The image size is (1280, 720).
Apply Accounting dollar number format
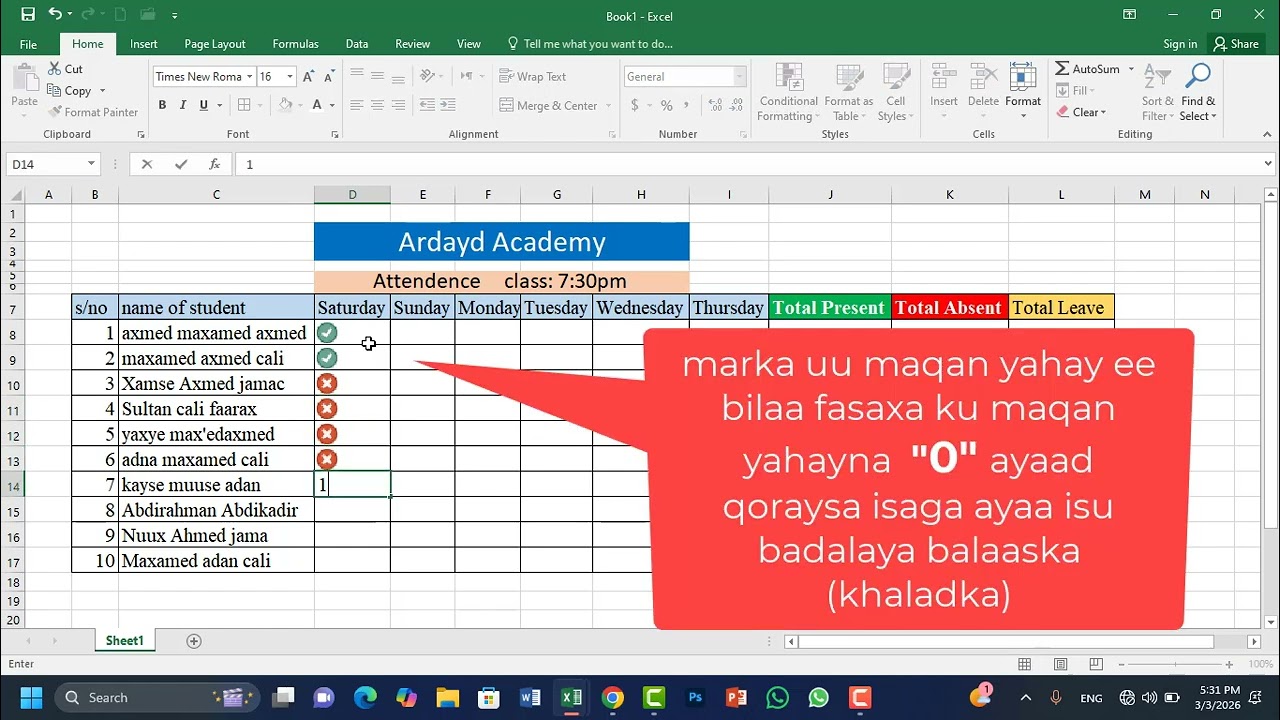coord(635,105)
